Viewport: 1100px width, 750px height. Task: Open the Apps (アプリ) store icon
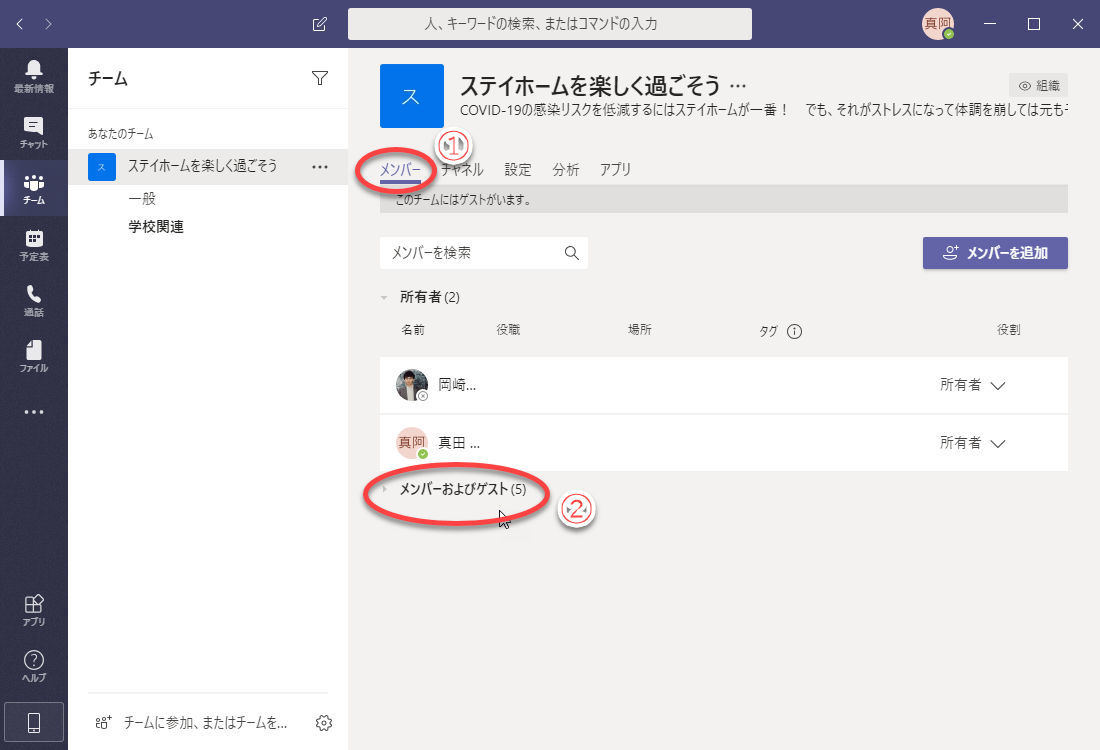34,610
